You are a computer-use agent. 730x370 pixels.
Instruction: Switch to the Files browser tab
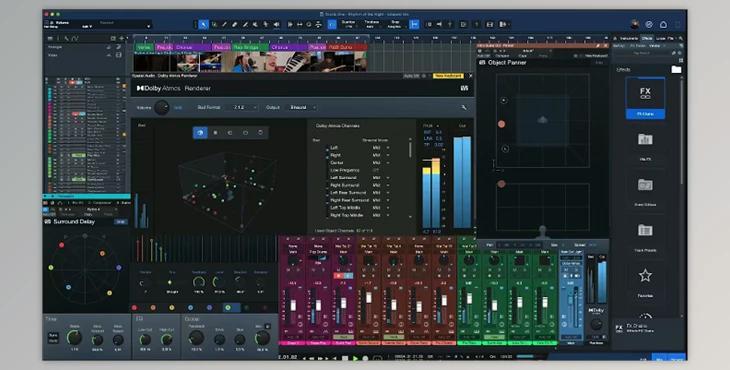coord(671,38)
